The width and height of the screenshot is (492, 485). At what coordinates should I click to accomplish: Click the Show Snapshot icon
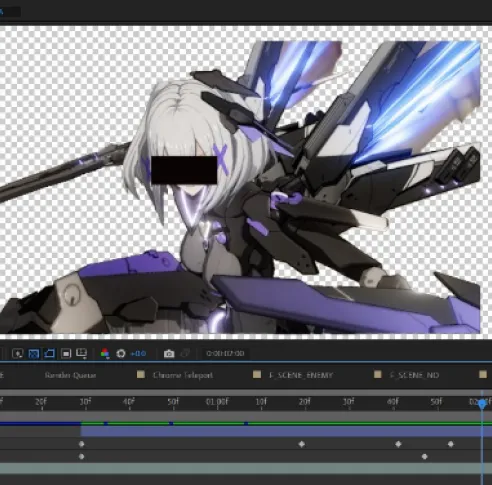[x=185, y=353]
